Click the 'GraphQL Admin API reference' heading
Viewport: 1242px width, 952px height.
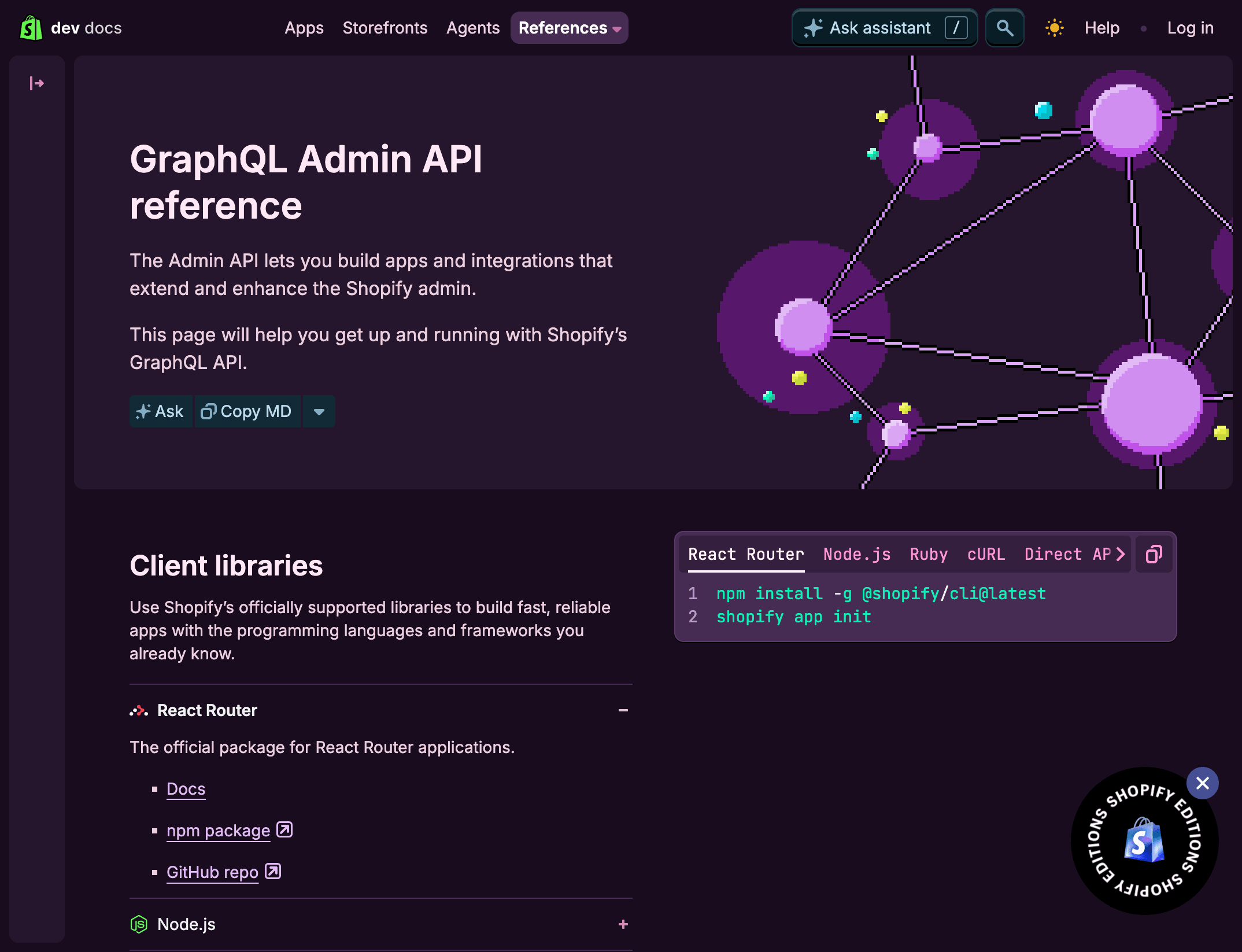tap(306, 182)
